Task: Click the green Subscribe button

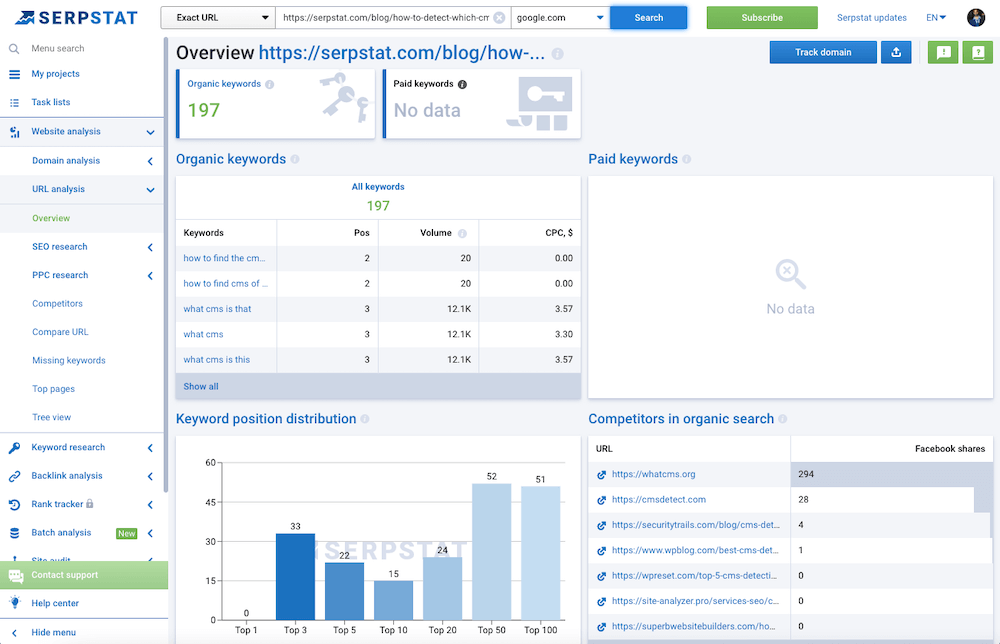Action: pos(762,18)
